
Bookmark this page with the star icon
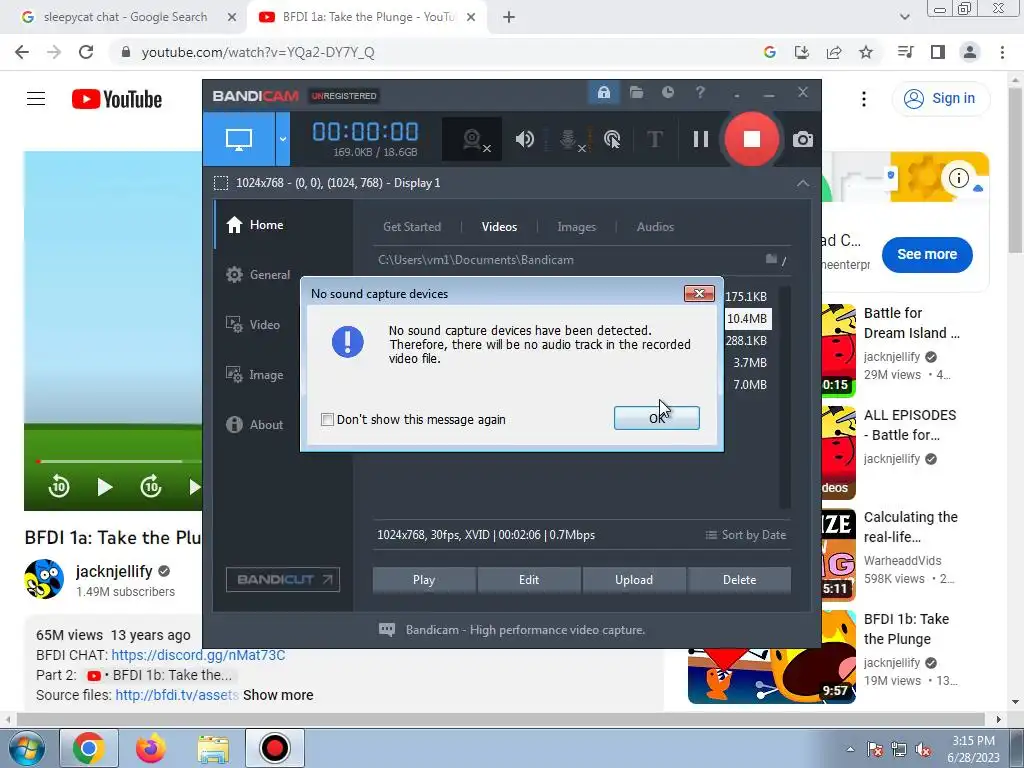[866, 52]
